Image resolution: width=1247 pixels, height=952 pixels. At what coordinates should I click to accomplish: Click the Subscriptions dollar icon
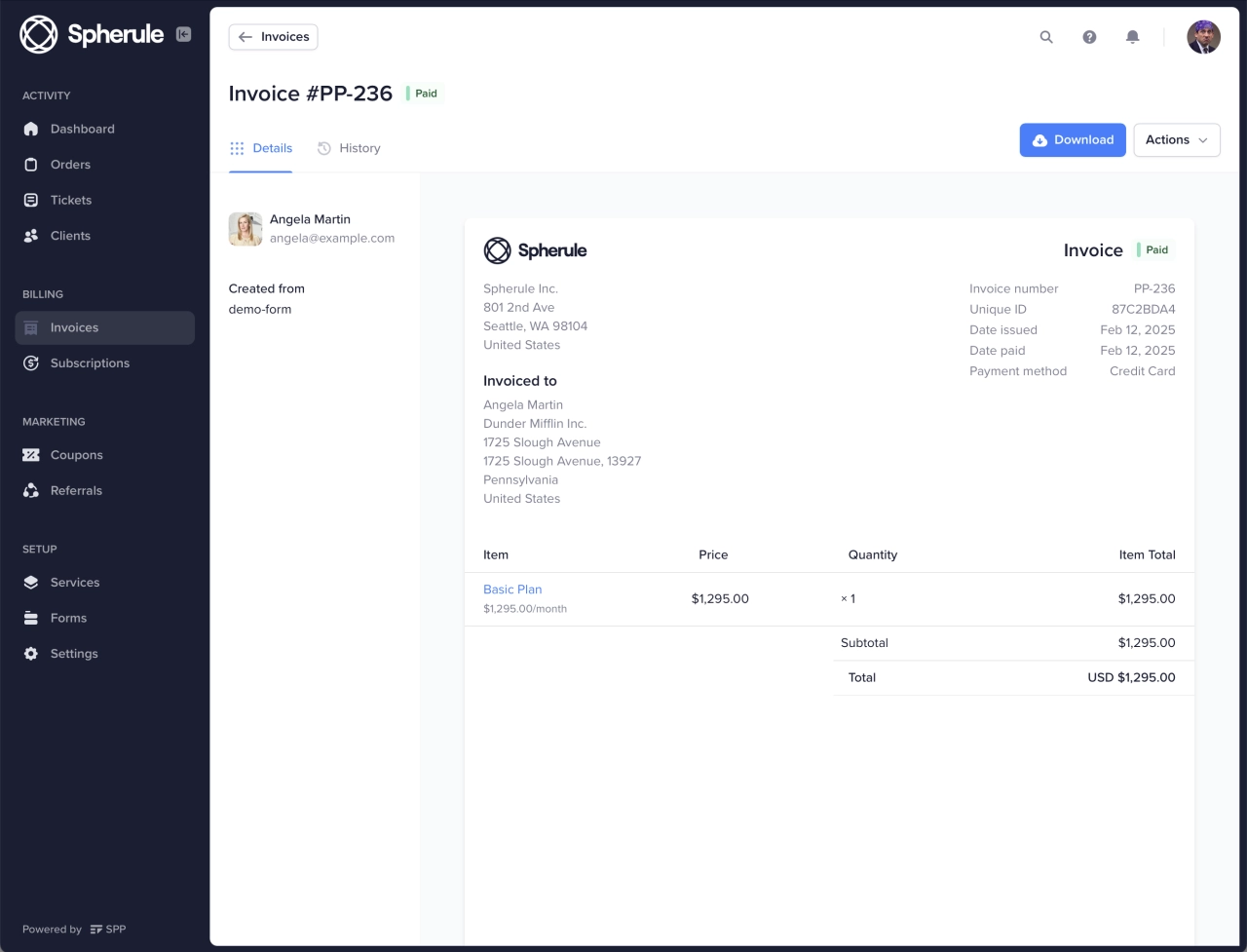click(x=31, y=363)
